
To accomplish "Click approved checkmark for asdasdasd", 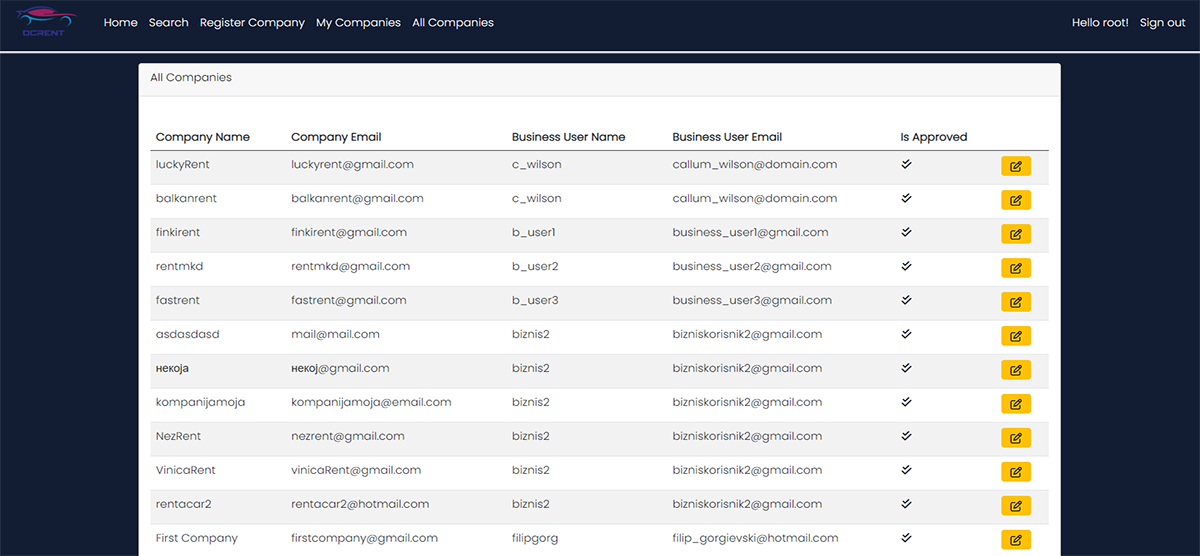I will pos(906,334).
